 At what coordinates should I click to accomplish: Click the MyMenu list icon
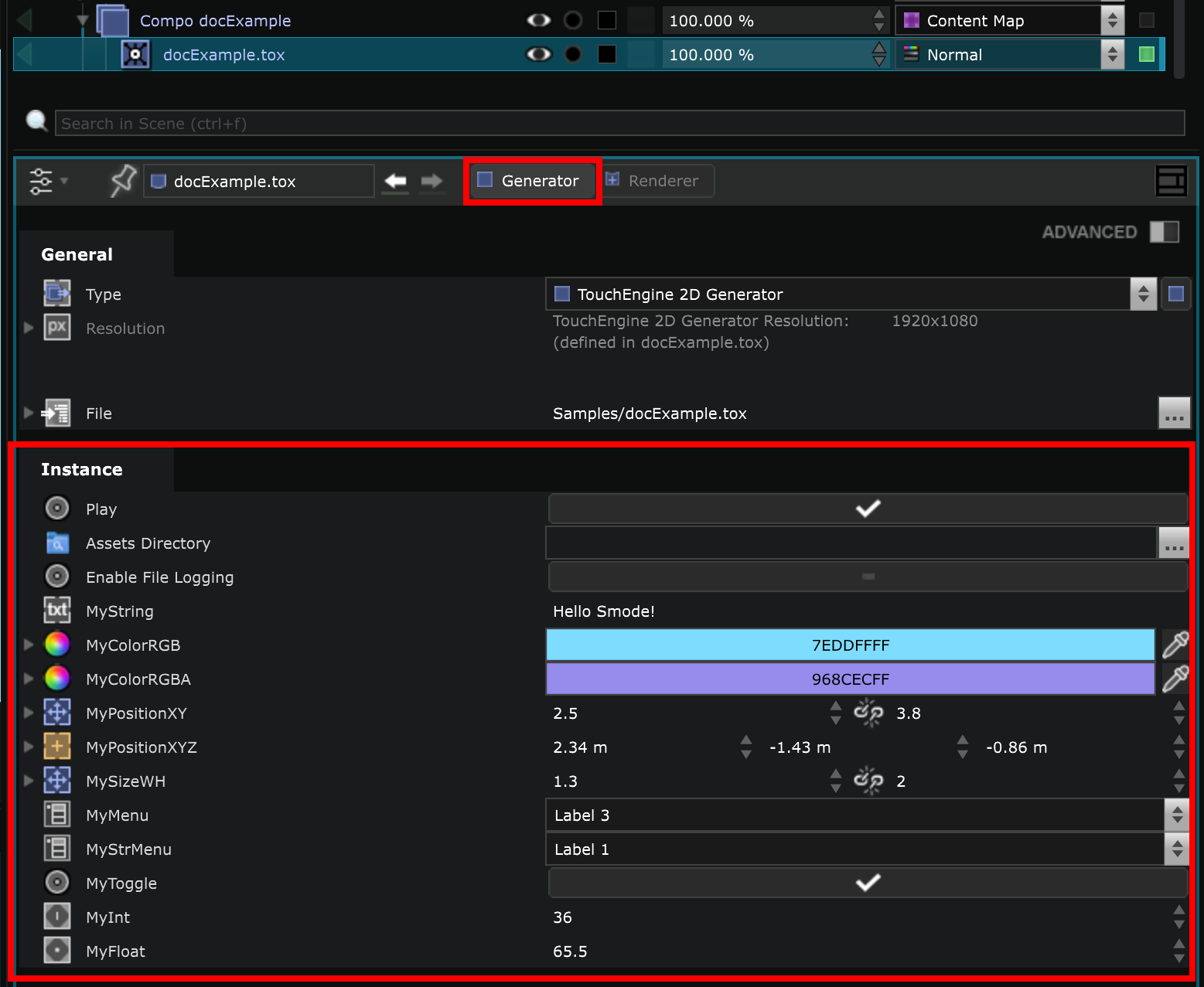[x=57, y=815]
